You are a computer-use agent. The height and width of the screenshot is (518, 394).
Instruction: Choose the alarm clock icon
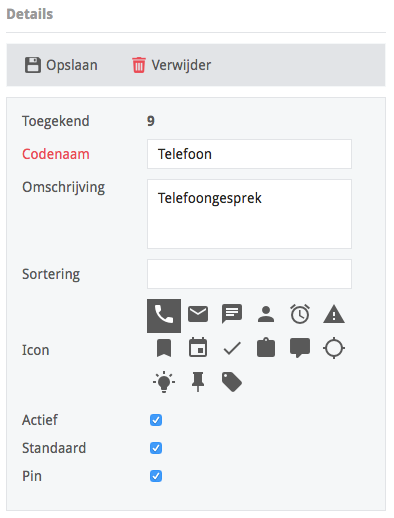(x=300, y=314)
